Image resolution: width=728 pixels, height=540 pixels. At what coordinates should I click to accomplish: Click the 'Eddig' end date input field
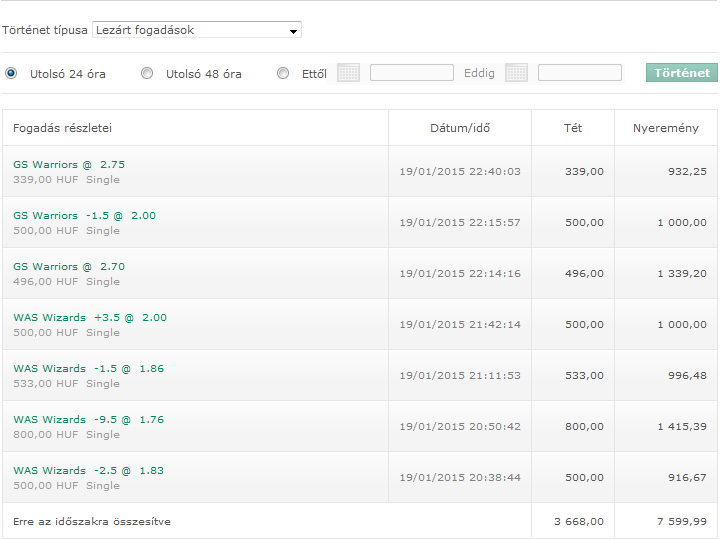(x=580, y=73)
